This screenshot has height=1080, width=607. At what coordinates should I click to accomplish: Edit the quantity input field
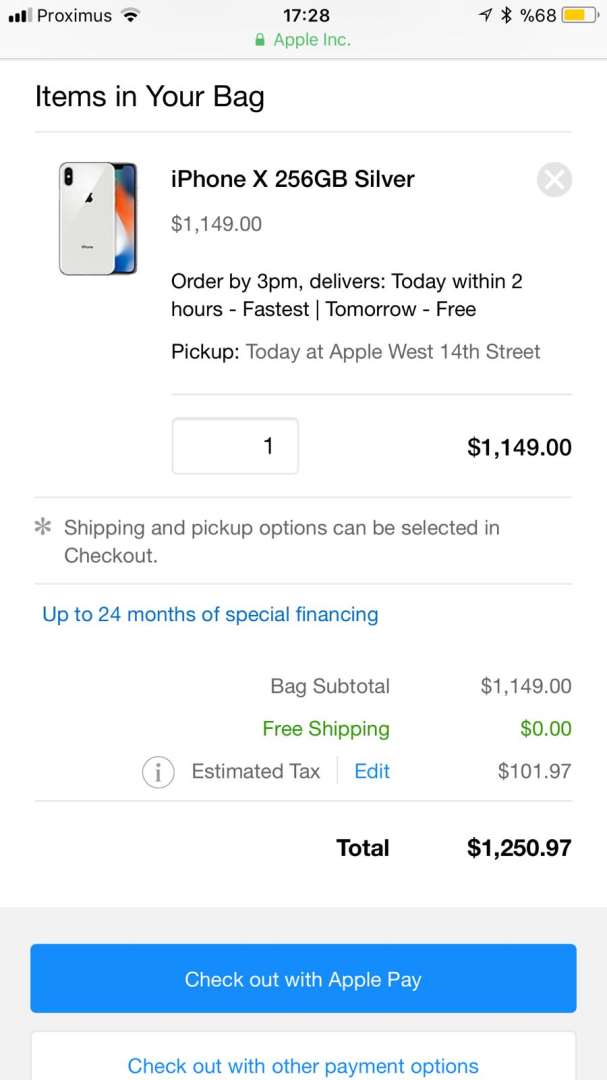click(235, 446)
